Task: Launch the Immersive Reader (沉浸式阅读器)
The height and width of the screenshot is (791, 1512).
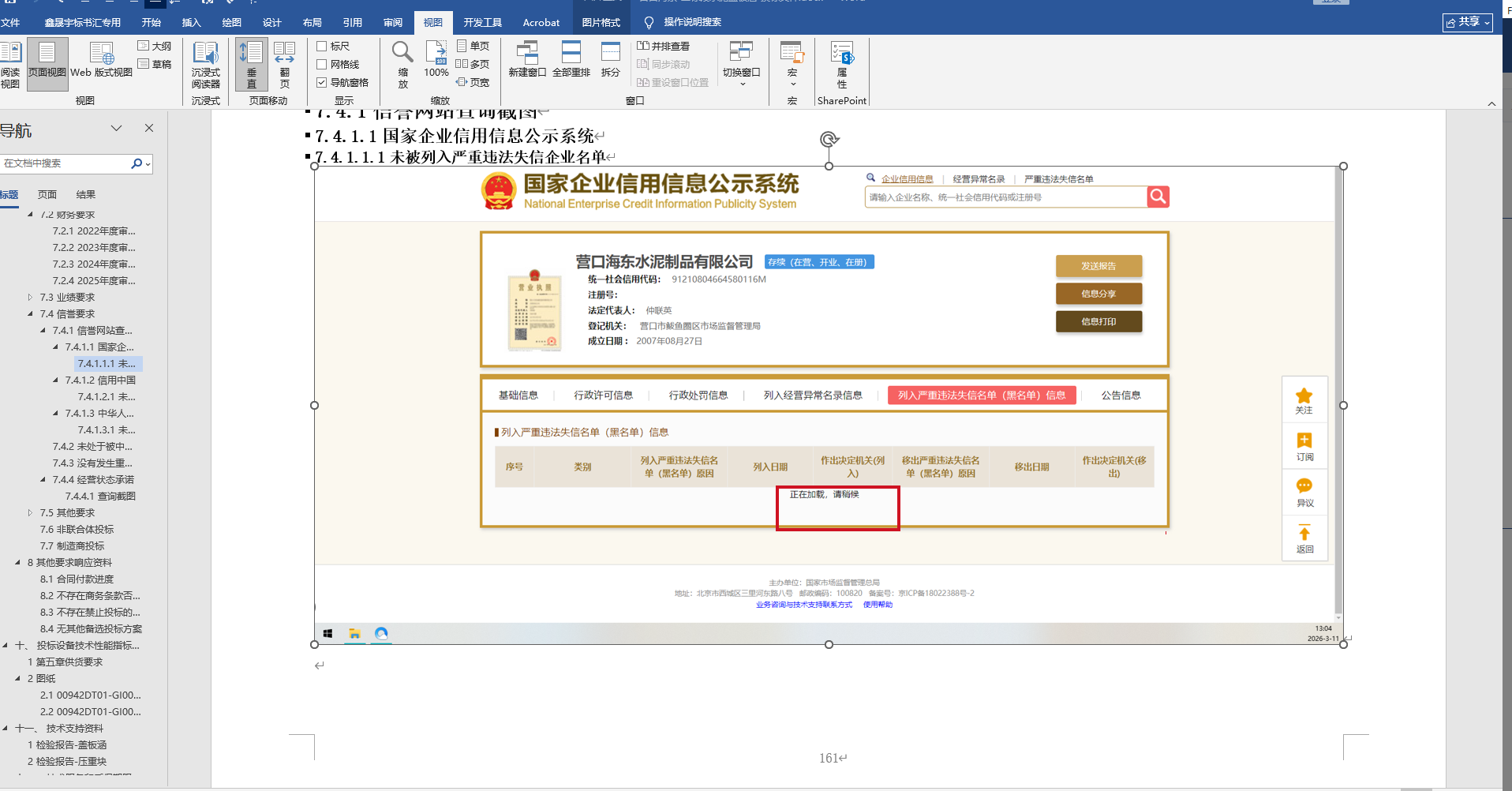Action: 206,65
